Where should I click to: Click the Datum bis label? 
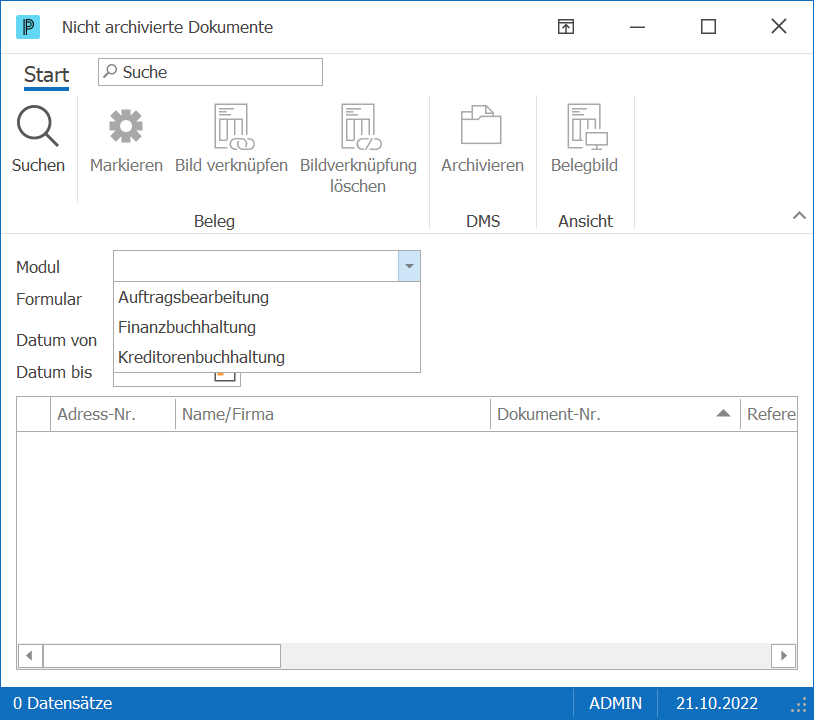54,372
